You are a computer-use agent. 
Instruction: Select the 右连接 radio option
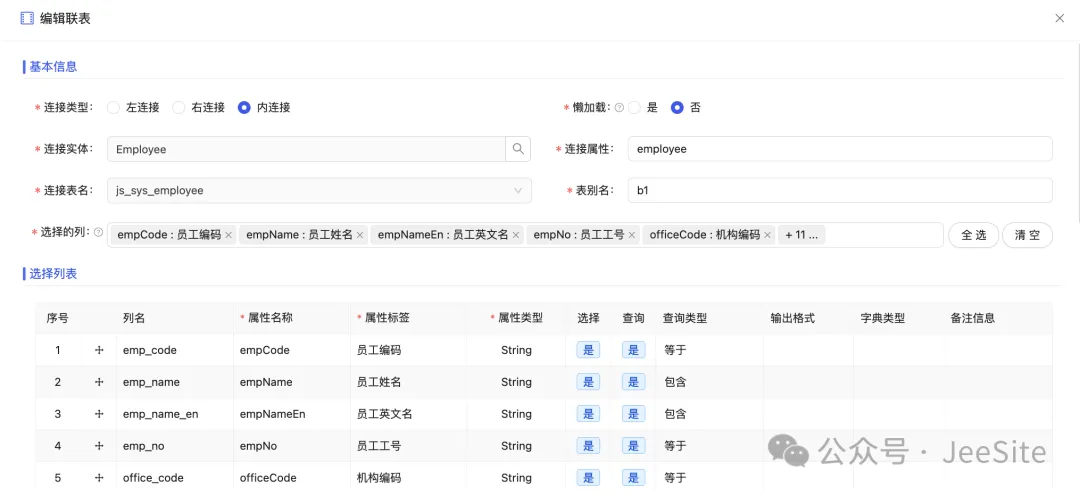pos(179,108)
